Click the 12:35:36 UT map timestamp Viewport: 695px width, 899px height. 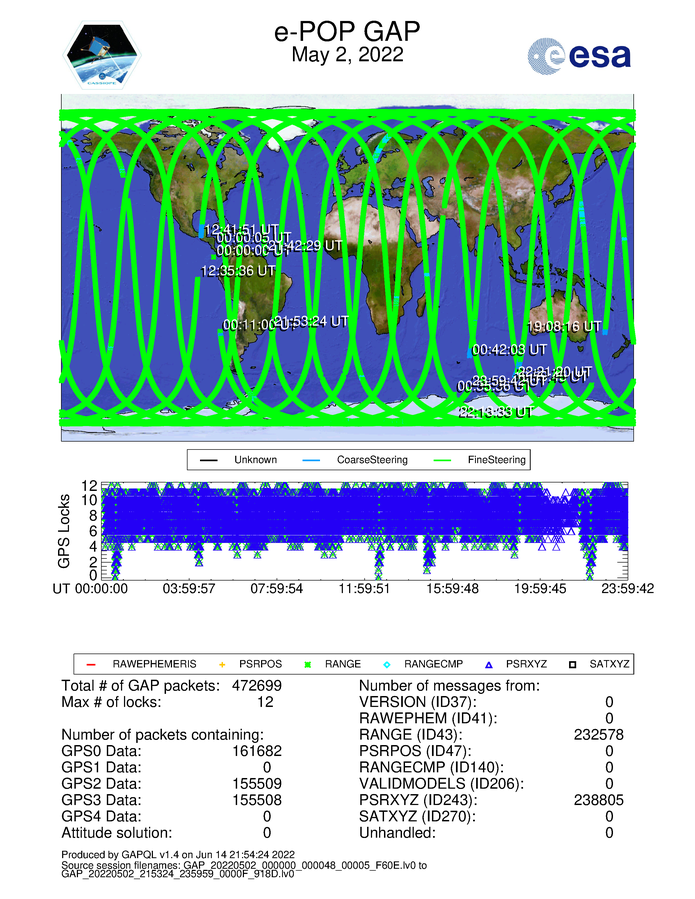[x=238, y=270]
